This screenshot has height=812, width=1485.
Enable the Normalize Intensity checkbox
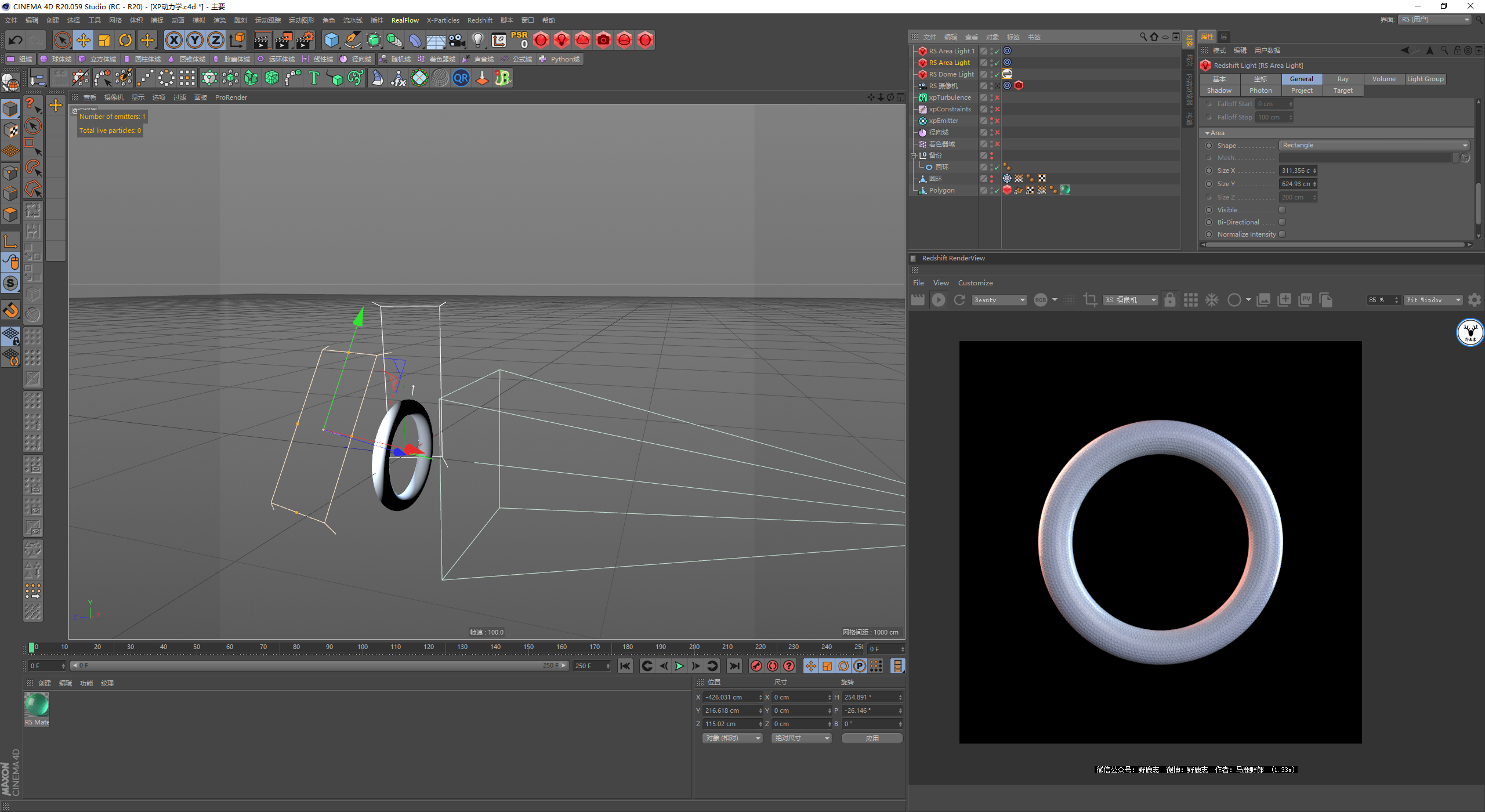point(1283,234)
